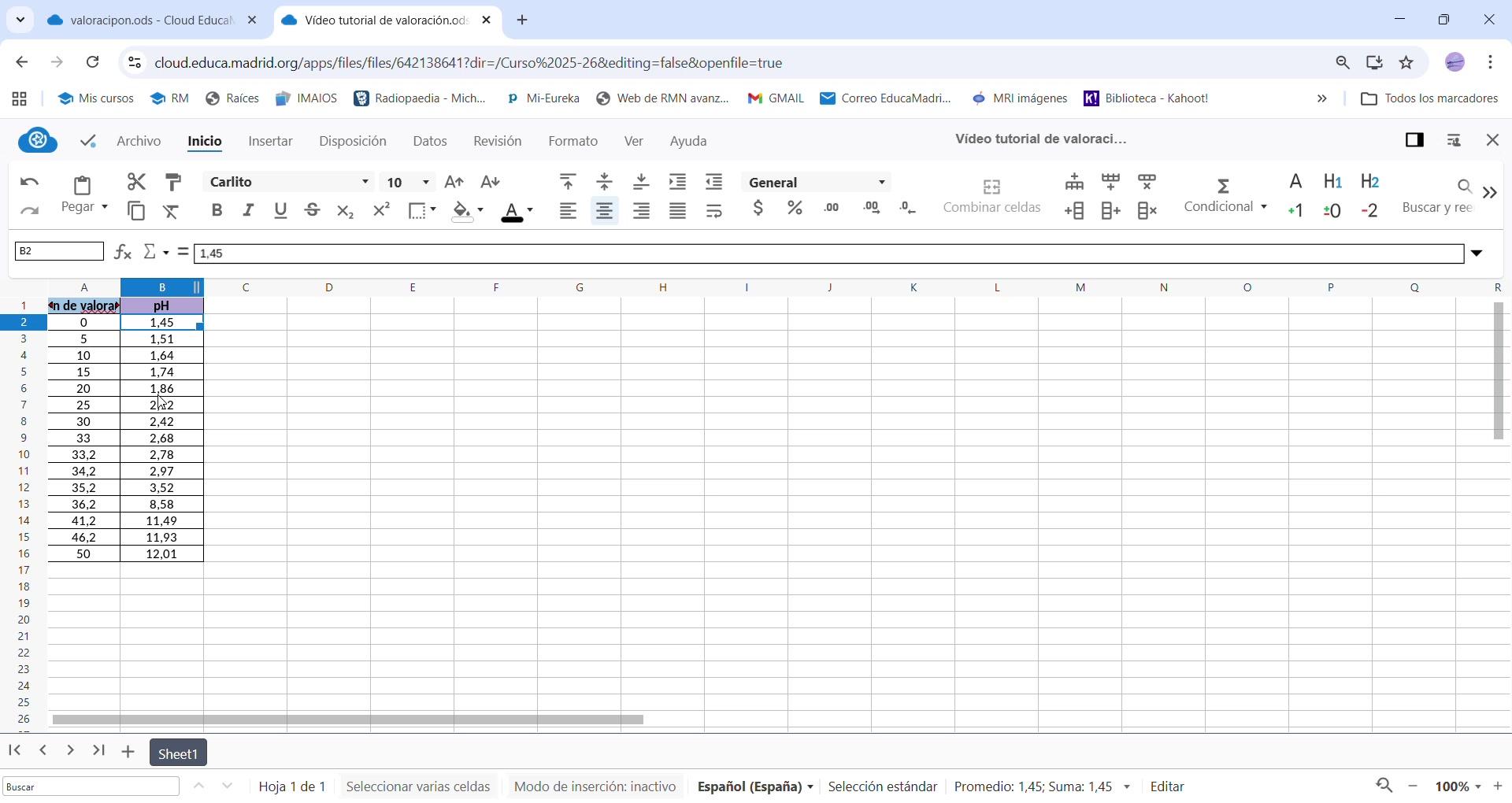Open the Insertar tab
Screen dimensions: 1512x803
(271, 142)
